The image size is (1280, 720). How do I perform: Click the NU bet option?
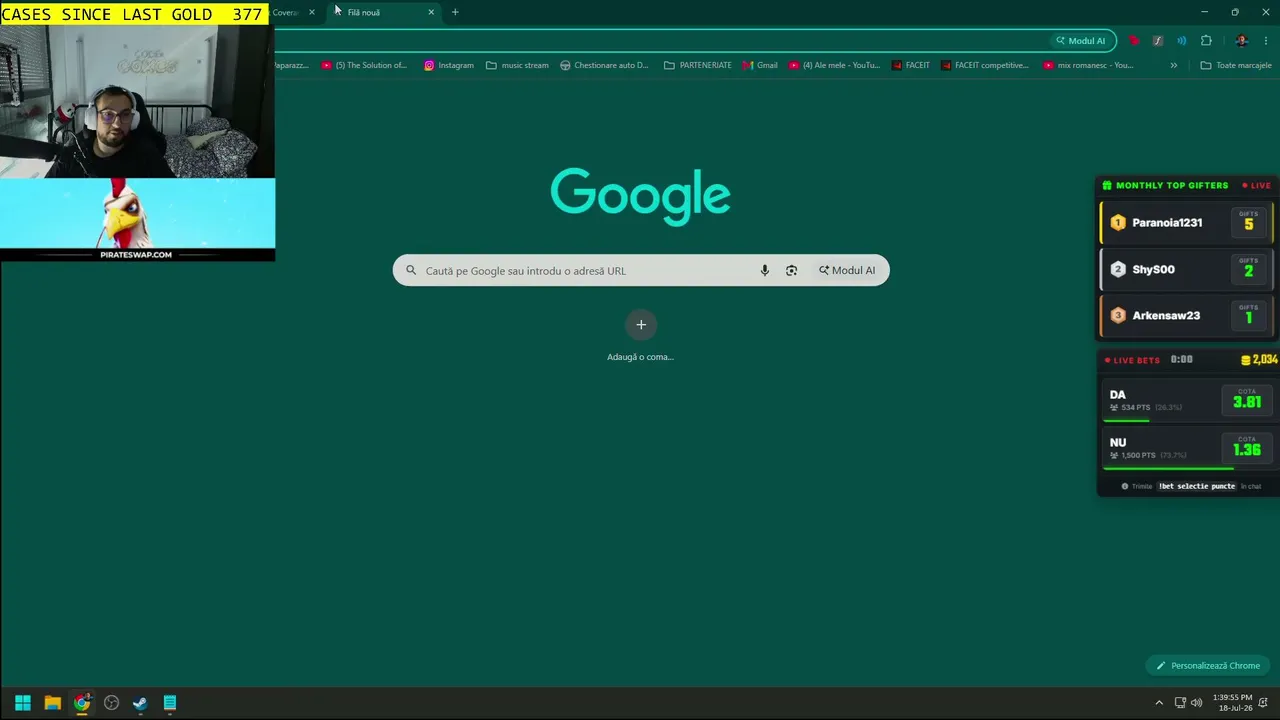(x=1188, y=448)
